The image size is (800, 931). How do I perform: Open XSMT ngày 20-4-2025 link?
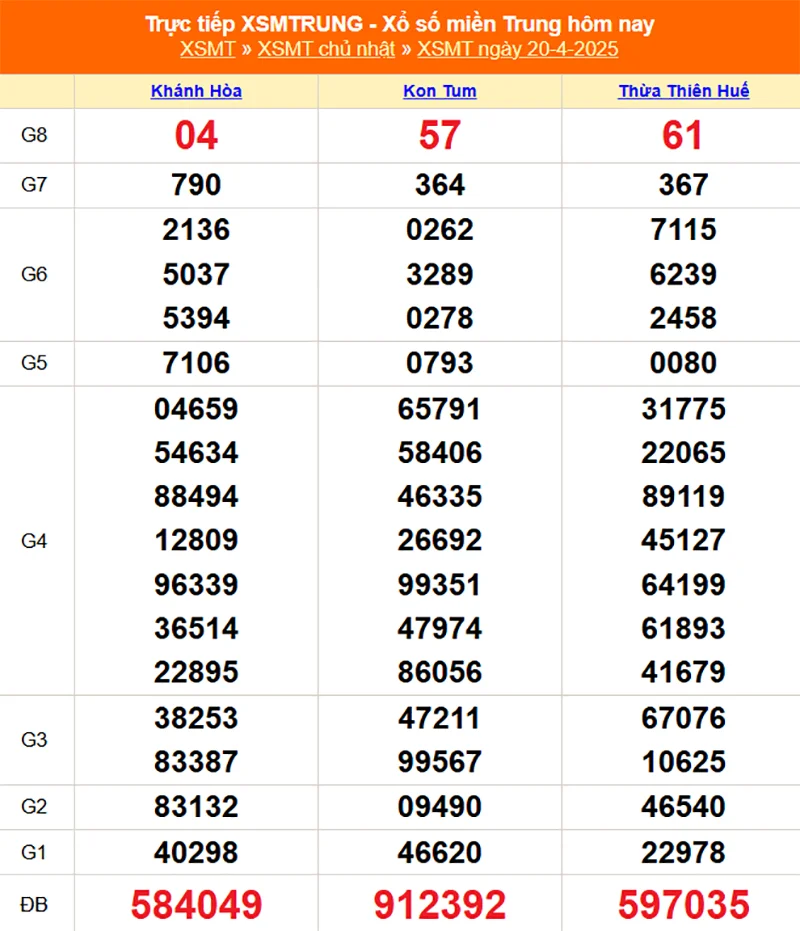point(517,49)
